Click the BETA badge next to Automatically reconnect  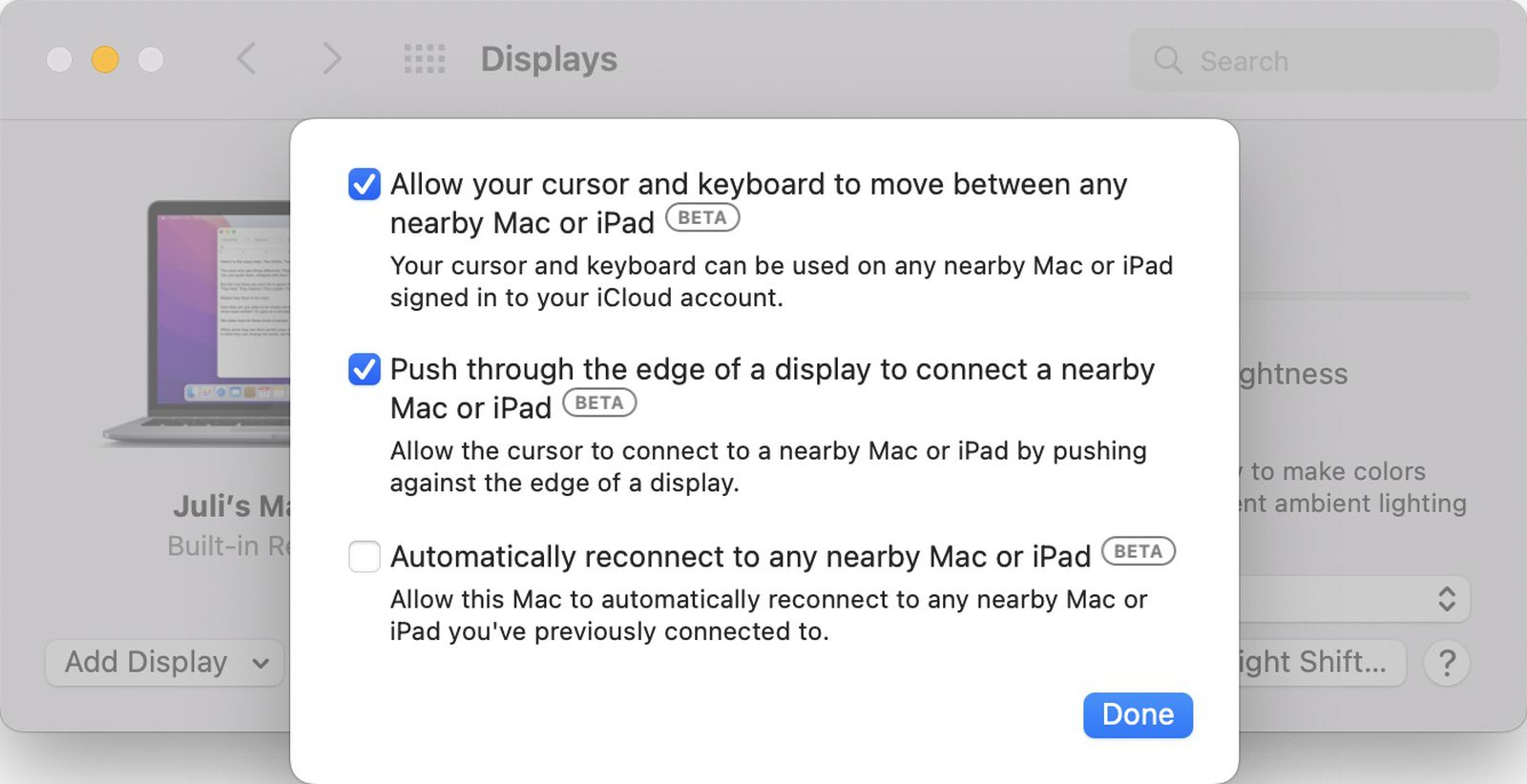tap(1139, 551)
